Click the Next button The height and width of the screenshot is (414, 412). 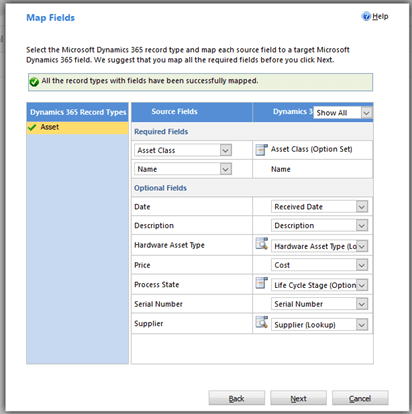tap(298, 398)
